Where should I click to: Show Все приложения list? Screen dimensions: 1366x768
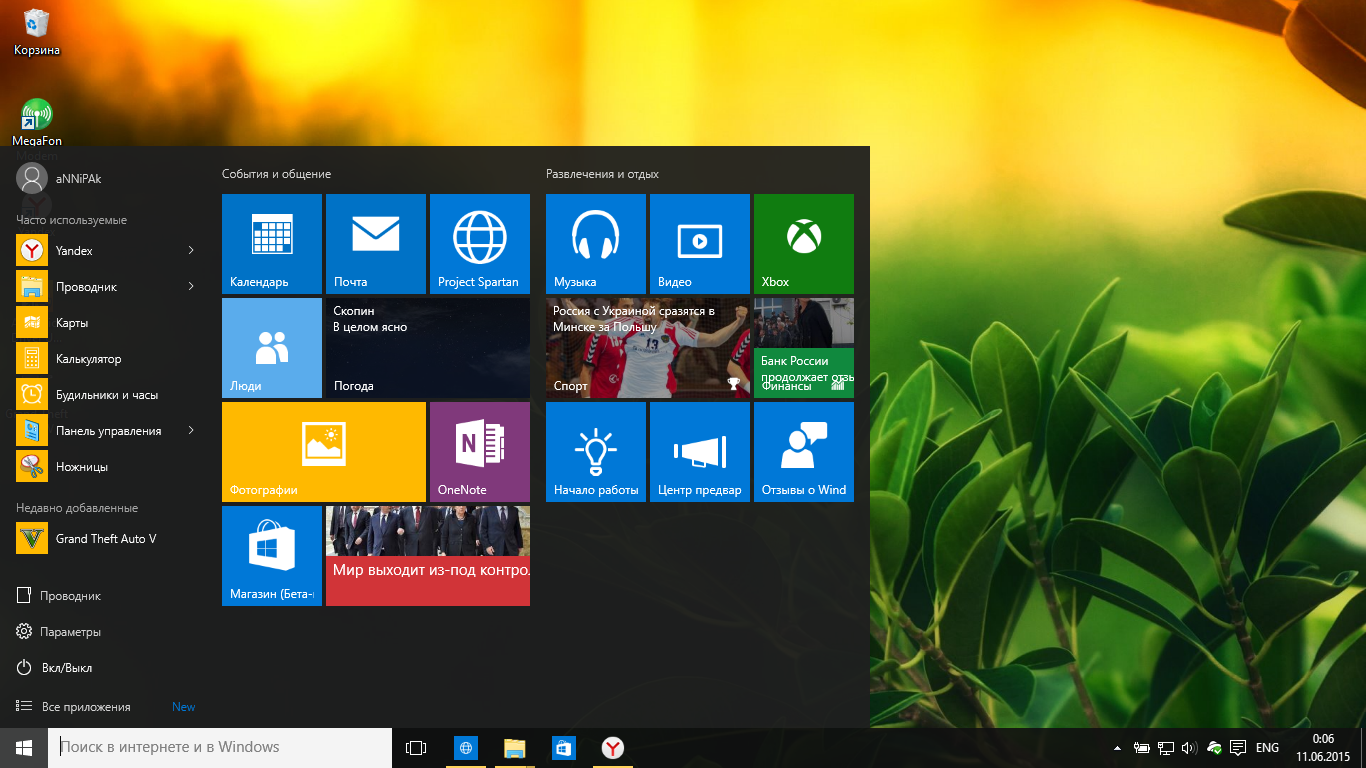85,707
